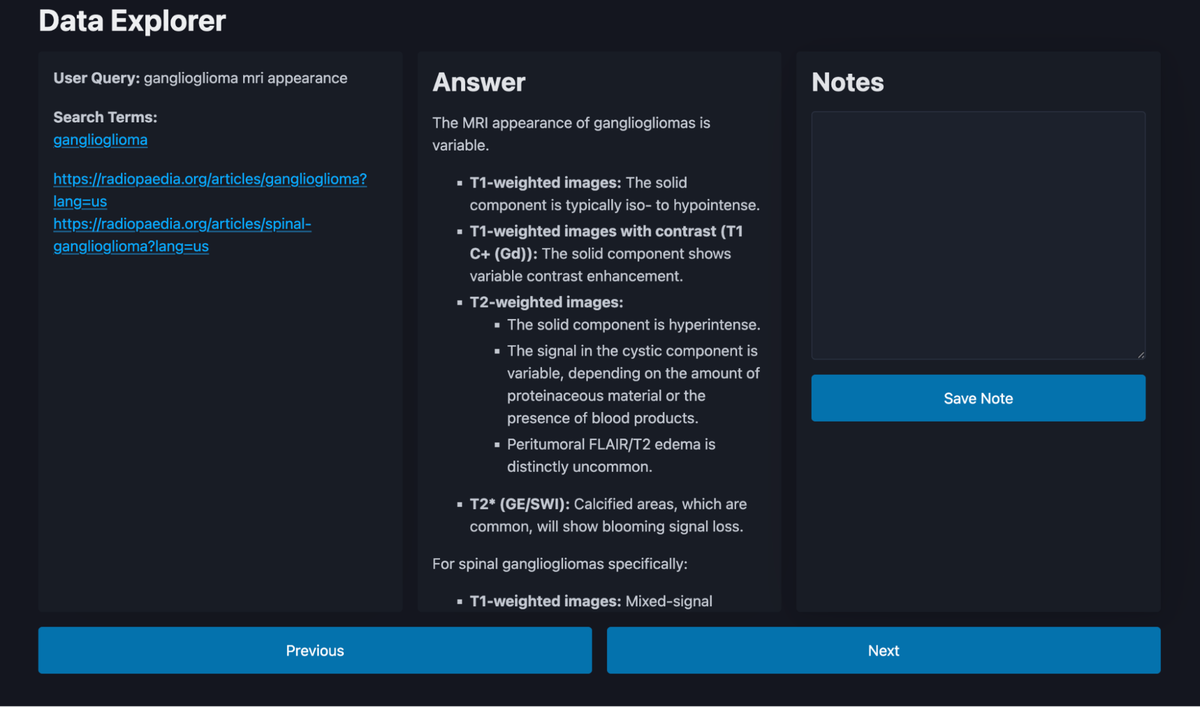The width and height of the screenshot is (1200, 707).
Task: Click the Notes textarea resize handle
Action: (1141, 353)
